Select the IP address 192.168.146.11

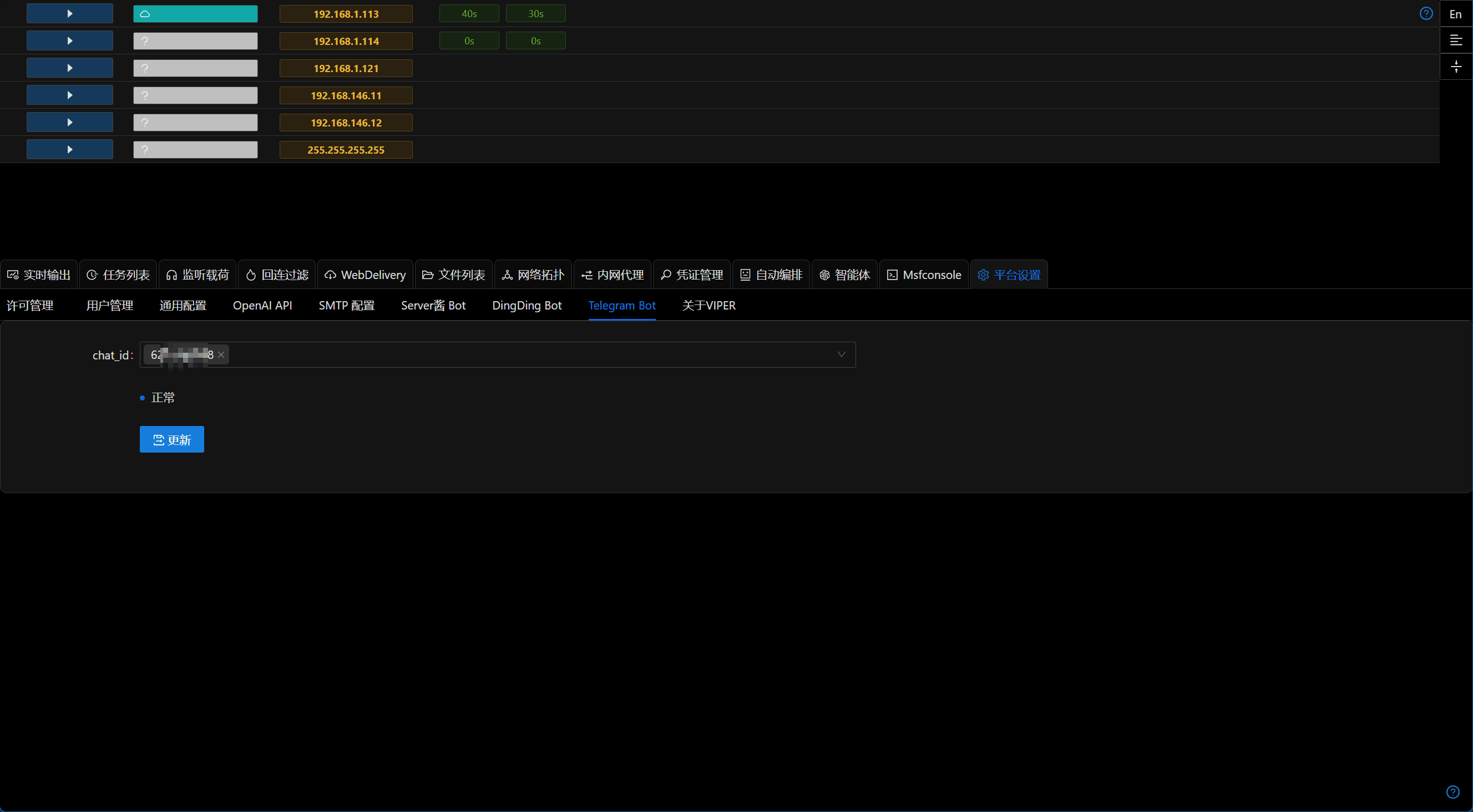tap(346, 95)
